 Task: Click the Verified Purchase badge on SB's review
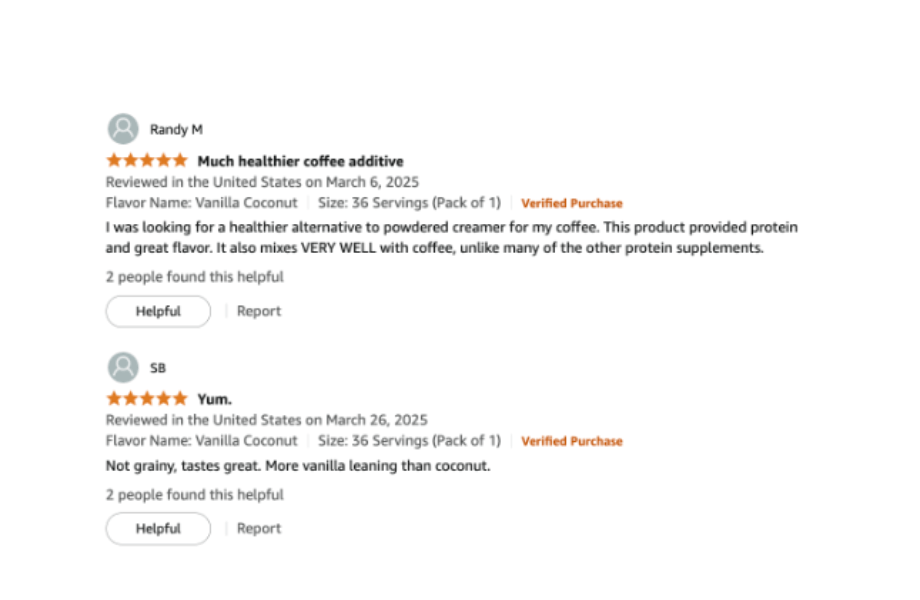coord(571,441)
